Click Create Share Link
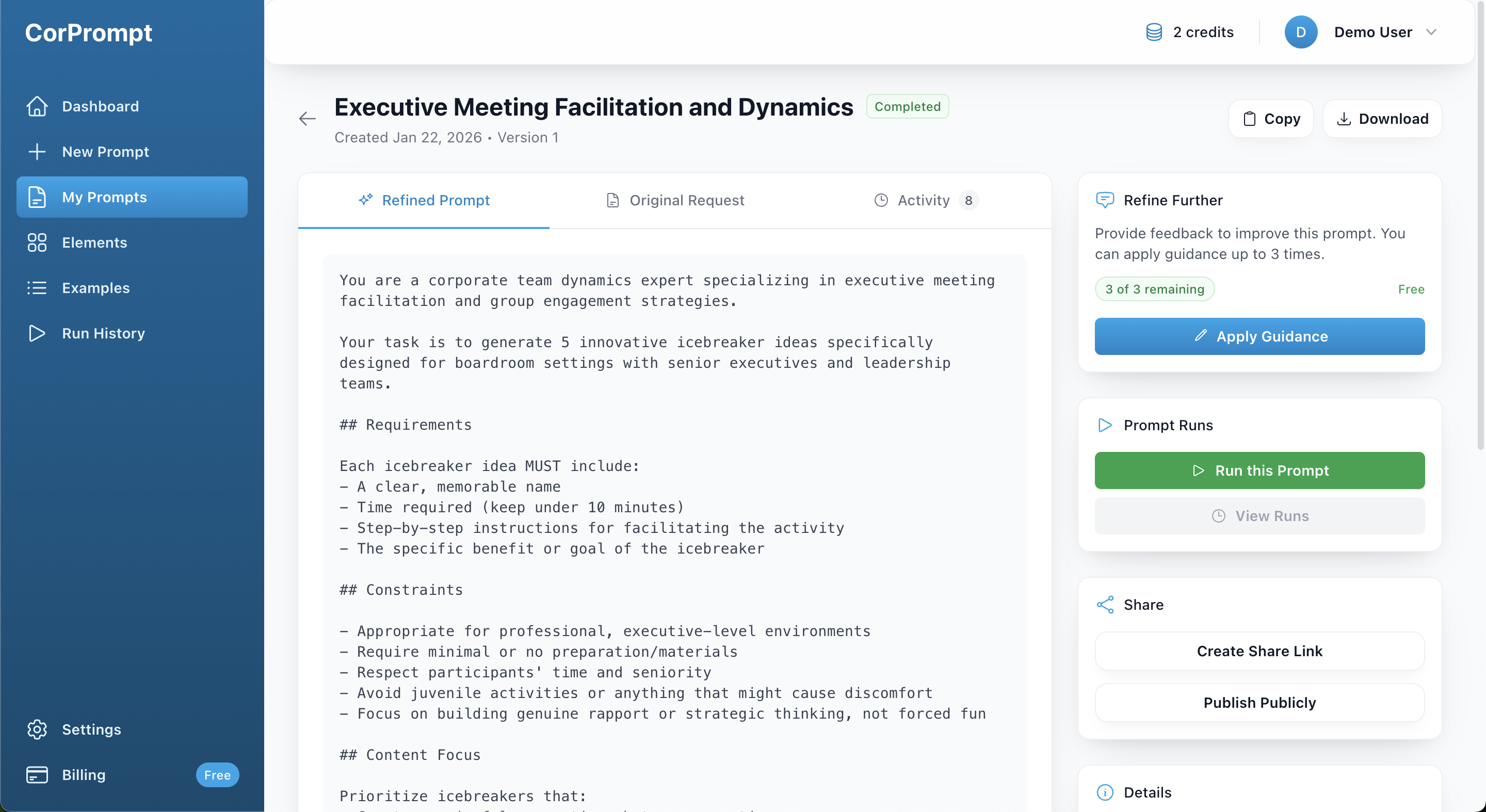Image resolution: width=1486 pixels, height=812 pixels. (x=1259, y=651)
